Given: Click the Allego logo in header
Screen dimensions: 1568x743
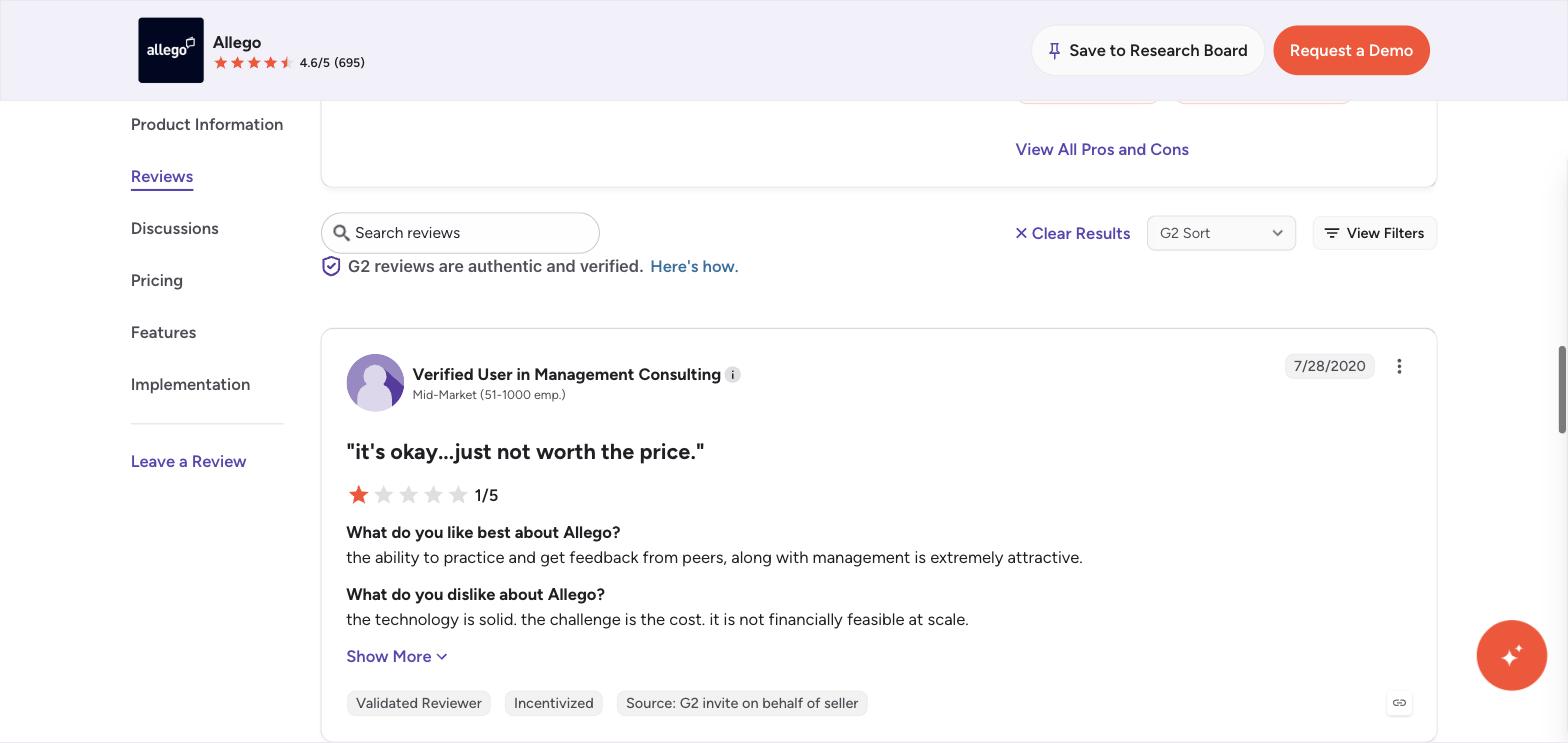Looking at the screenshot, I should (171, 50).
